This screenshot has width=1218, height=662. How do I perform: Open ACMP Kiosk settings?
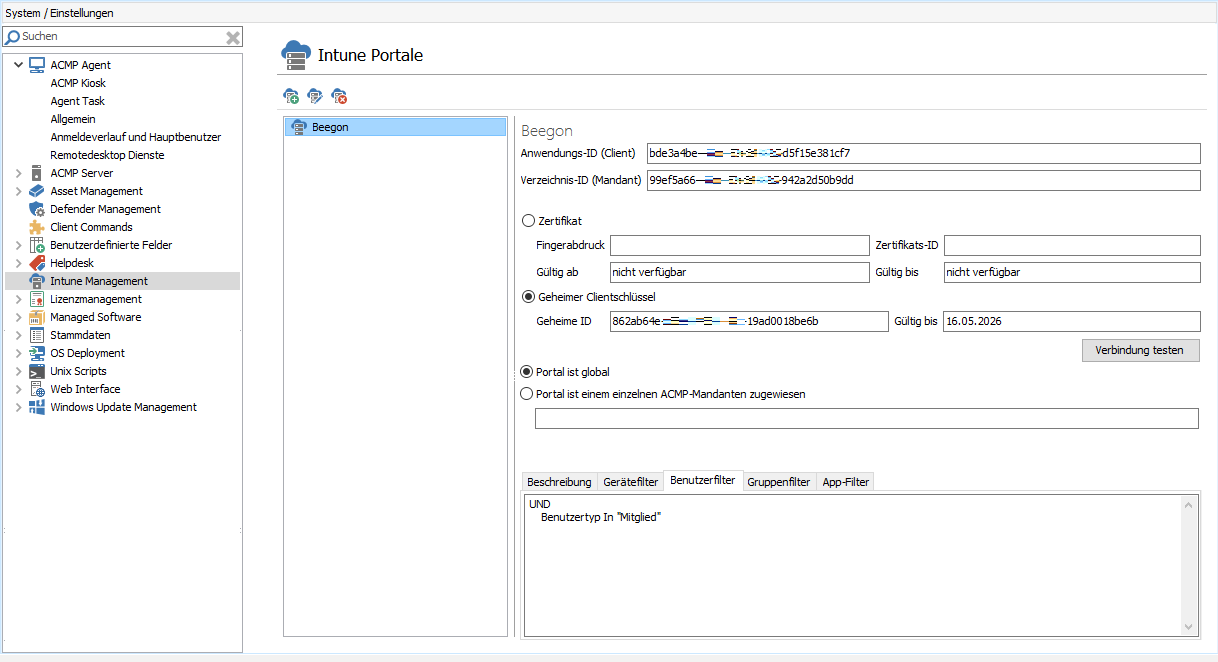pos(78,83)
